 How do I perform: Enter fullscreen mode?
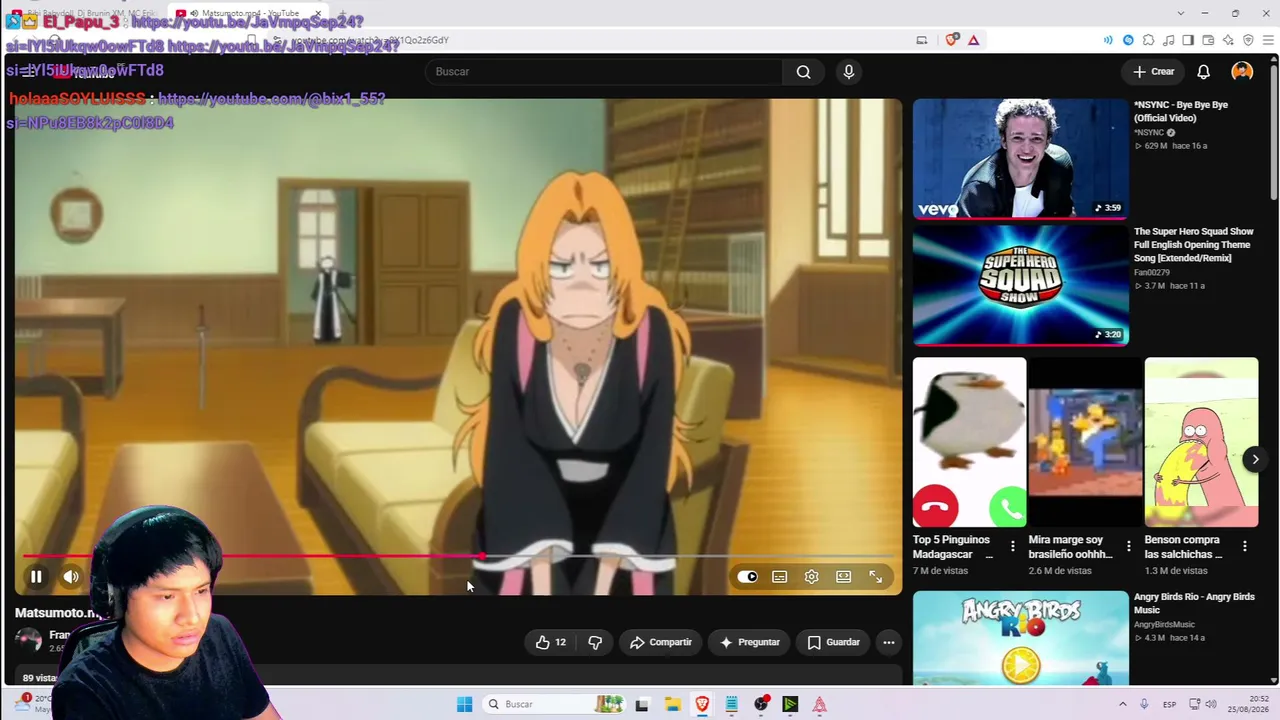[875, 576]
